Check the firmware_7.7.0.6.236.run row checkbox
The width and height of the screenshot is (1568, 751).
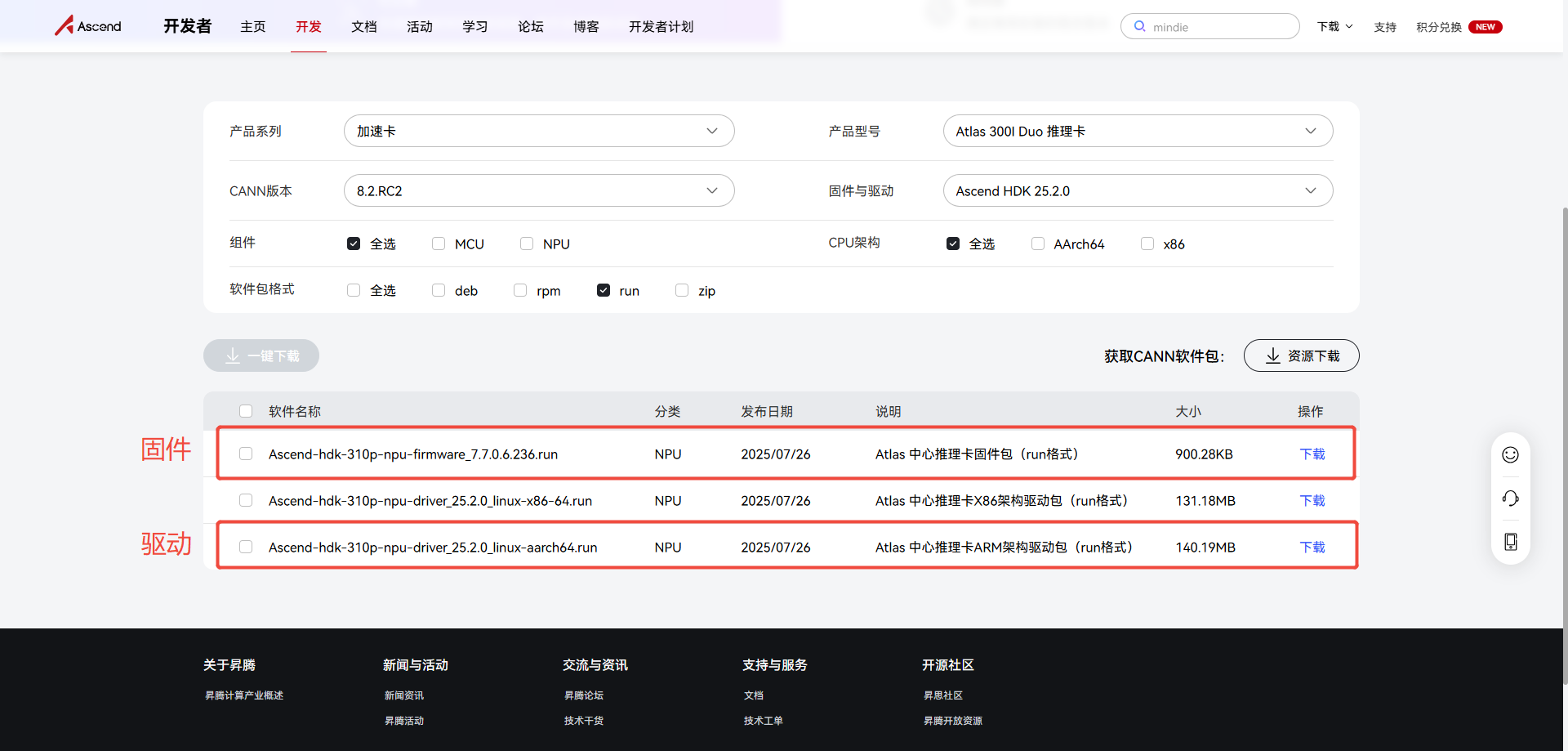pyautogui.click(x=246, y=454)
